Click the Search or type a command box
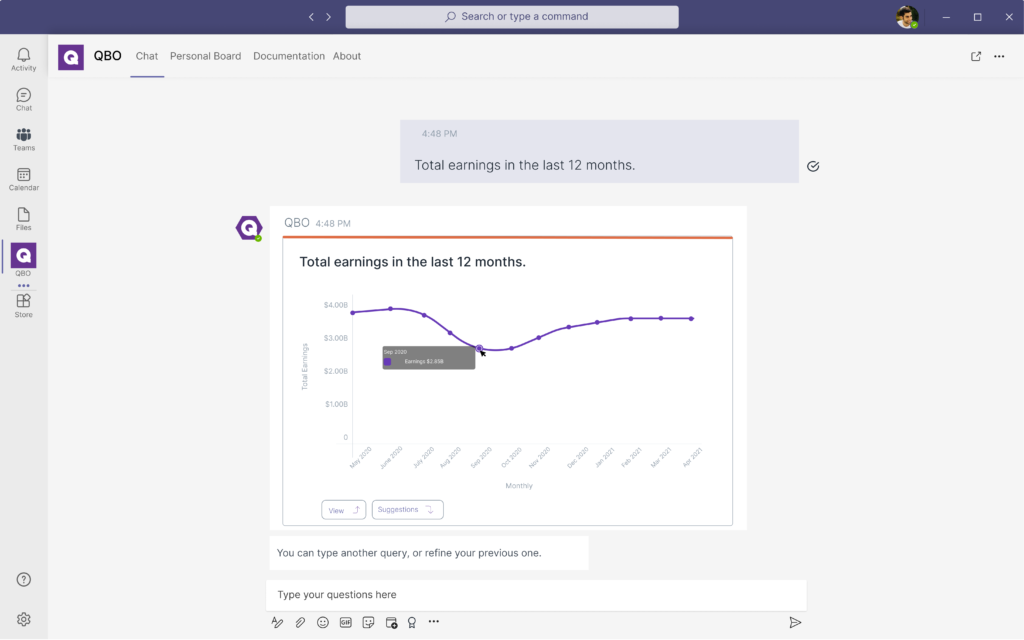This screenshot has height=640, width=1024. 512,17
